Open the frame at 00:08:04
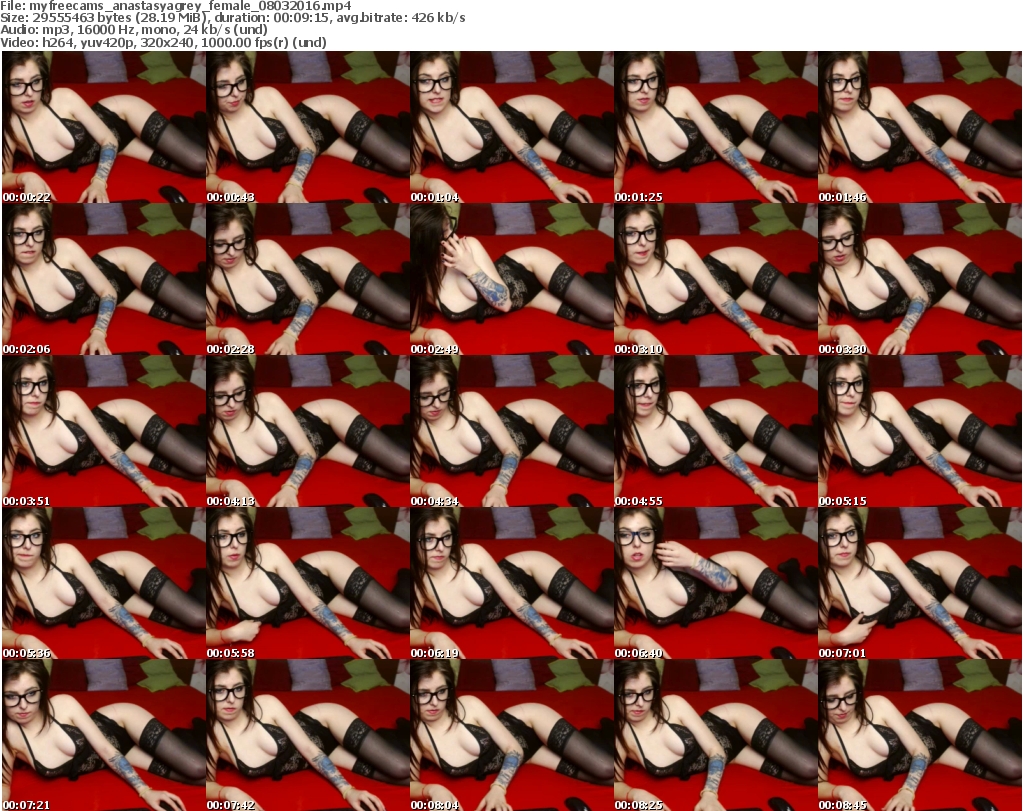 coord(511,735)
